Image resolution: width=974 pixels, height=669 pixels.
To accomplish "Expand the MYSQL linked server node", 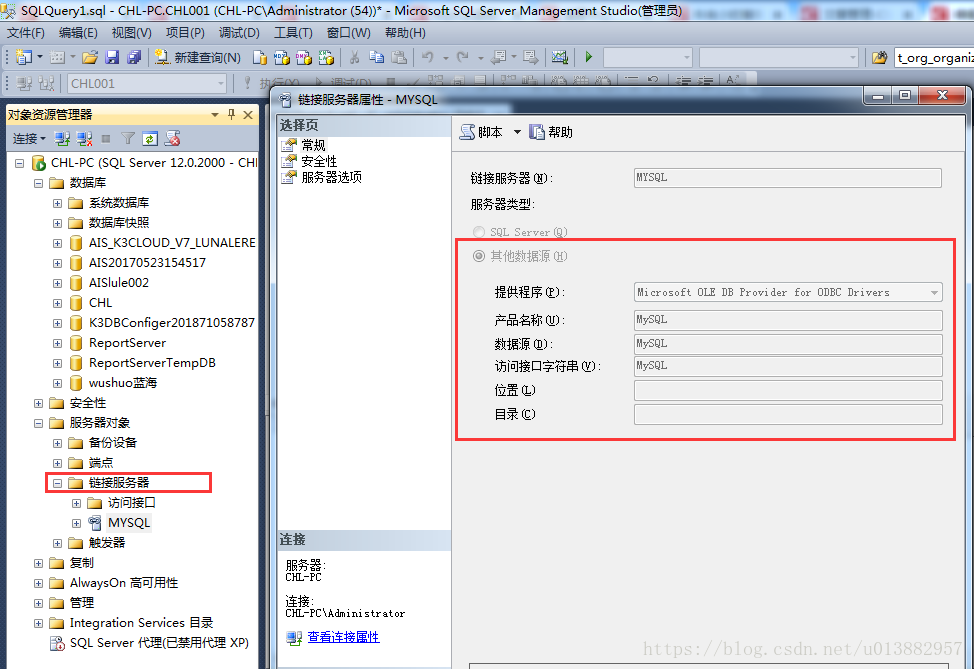I will pos(76,523).
